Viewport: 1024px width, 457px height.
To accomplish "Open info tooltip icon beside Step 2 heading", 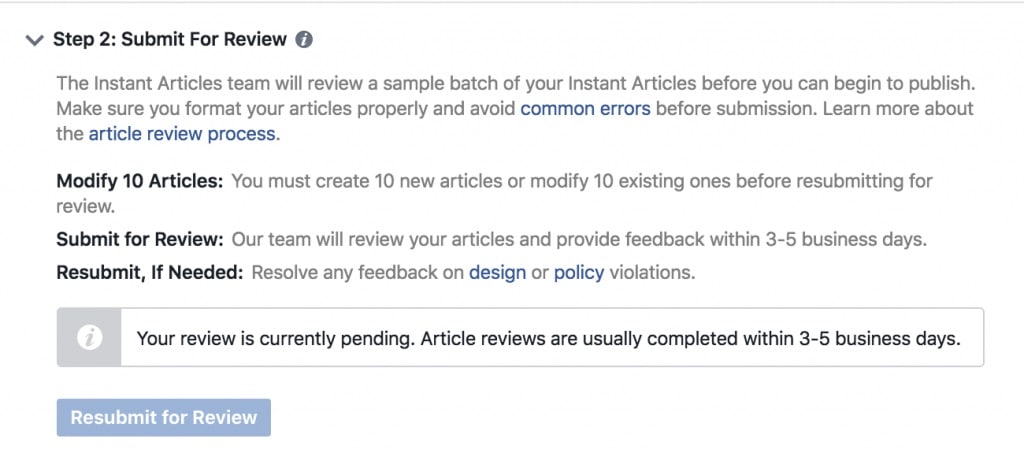I will point(304,40).
